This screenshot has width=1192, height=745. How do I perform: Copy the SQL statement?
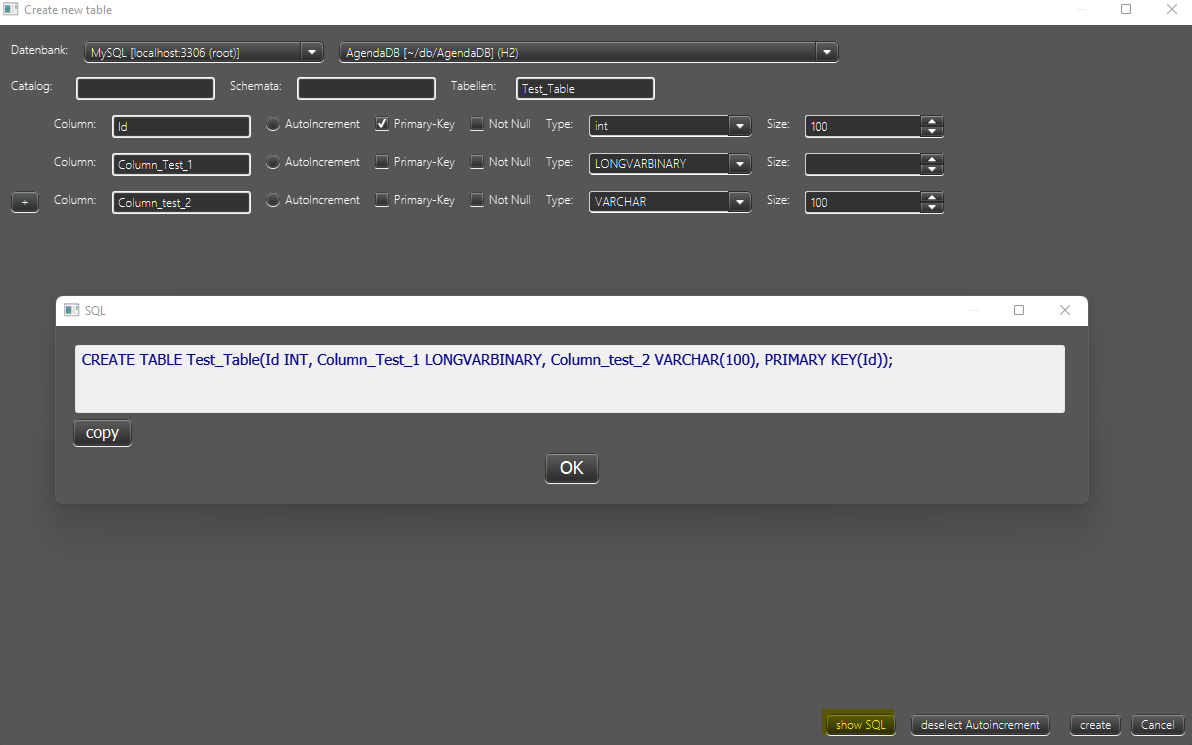(x=103, y=433)
